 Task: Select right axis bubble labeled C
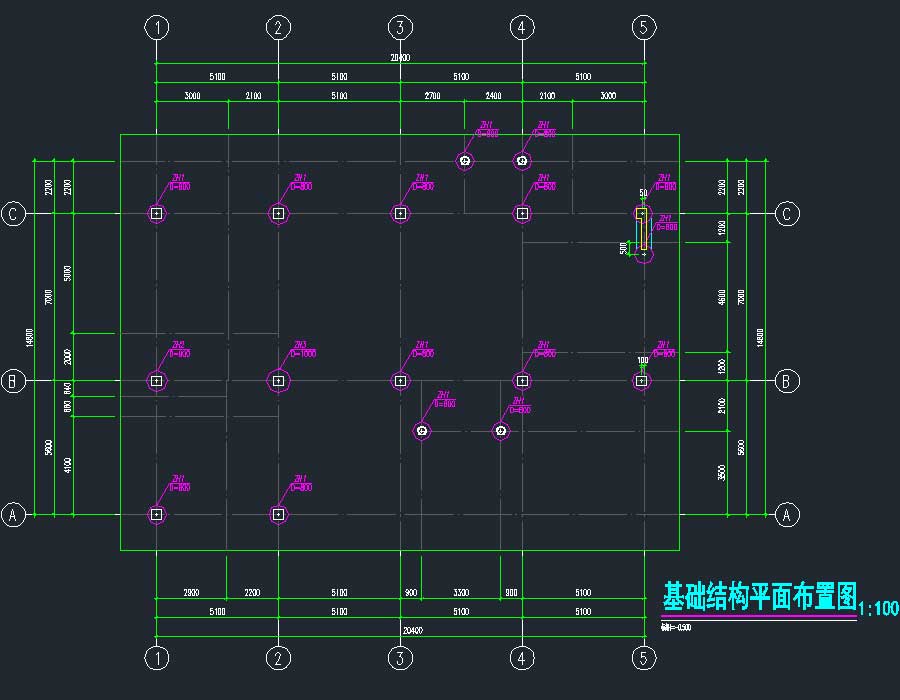coord(787,213)
